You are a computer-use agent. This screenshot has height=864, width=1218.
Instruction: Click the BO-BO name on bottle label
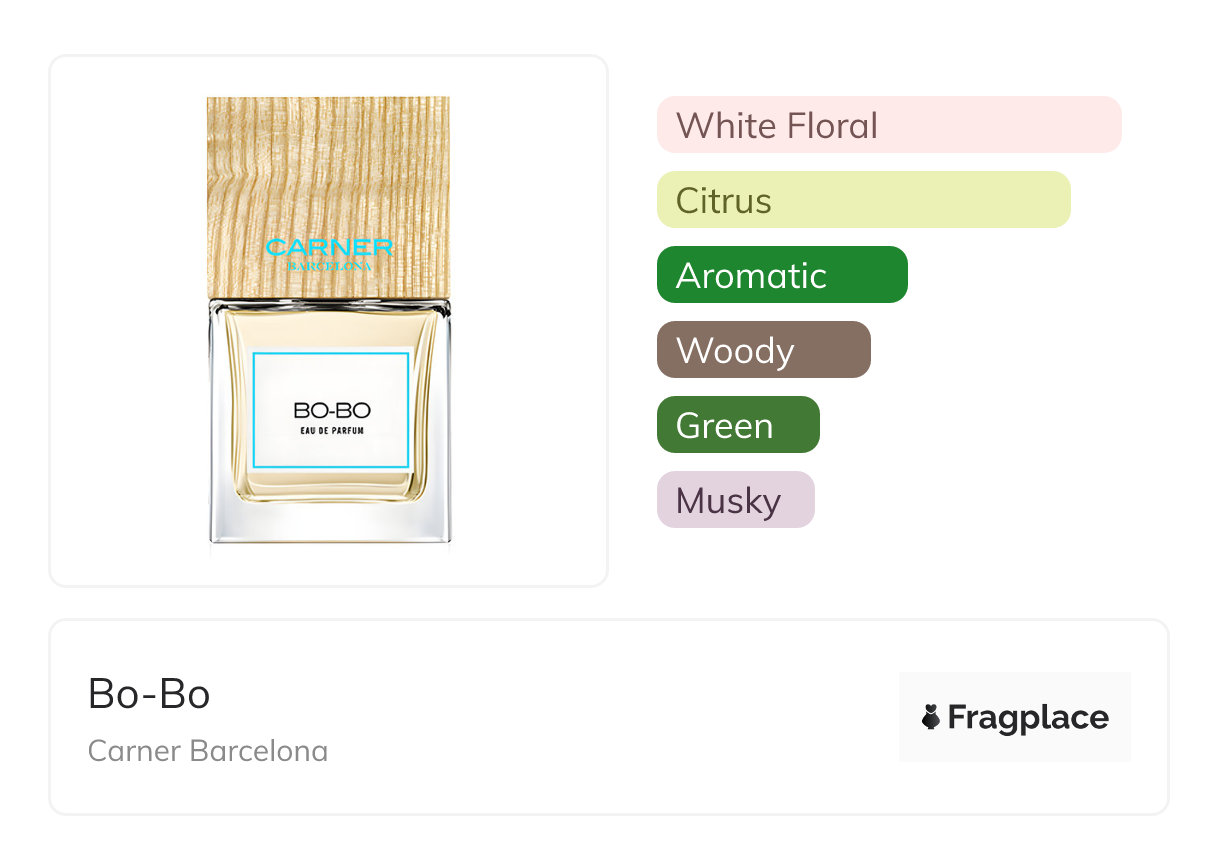331,410
